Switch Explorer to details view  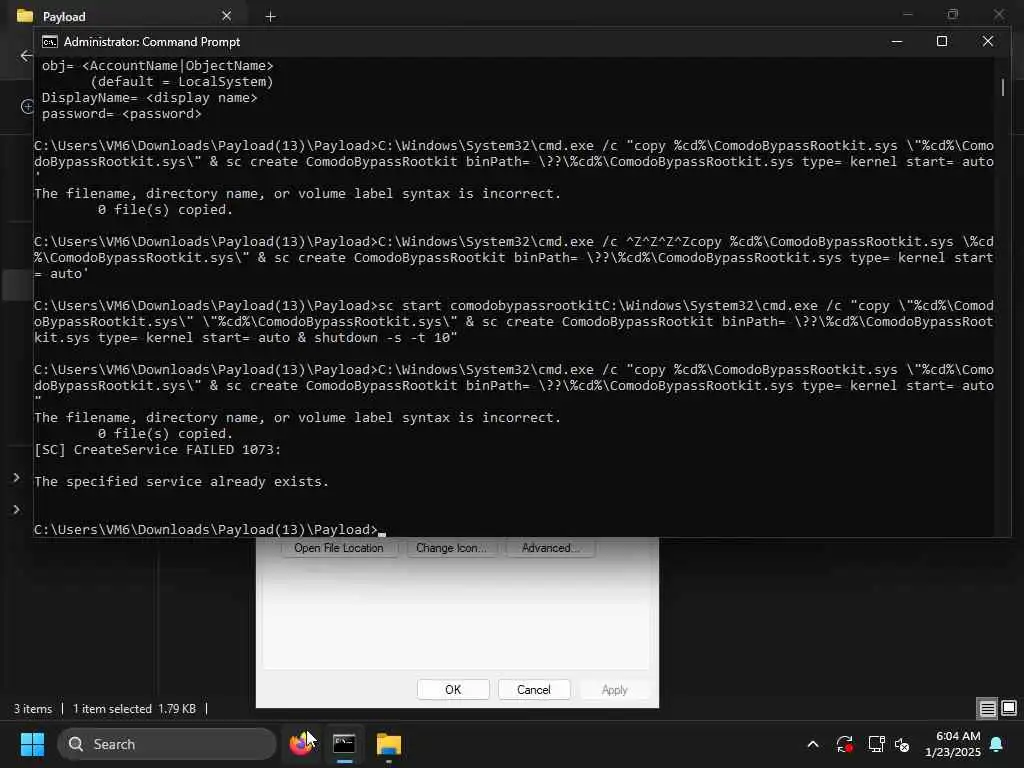(x=987, y=708)
